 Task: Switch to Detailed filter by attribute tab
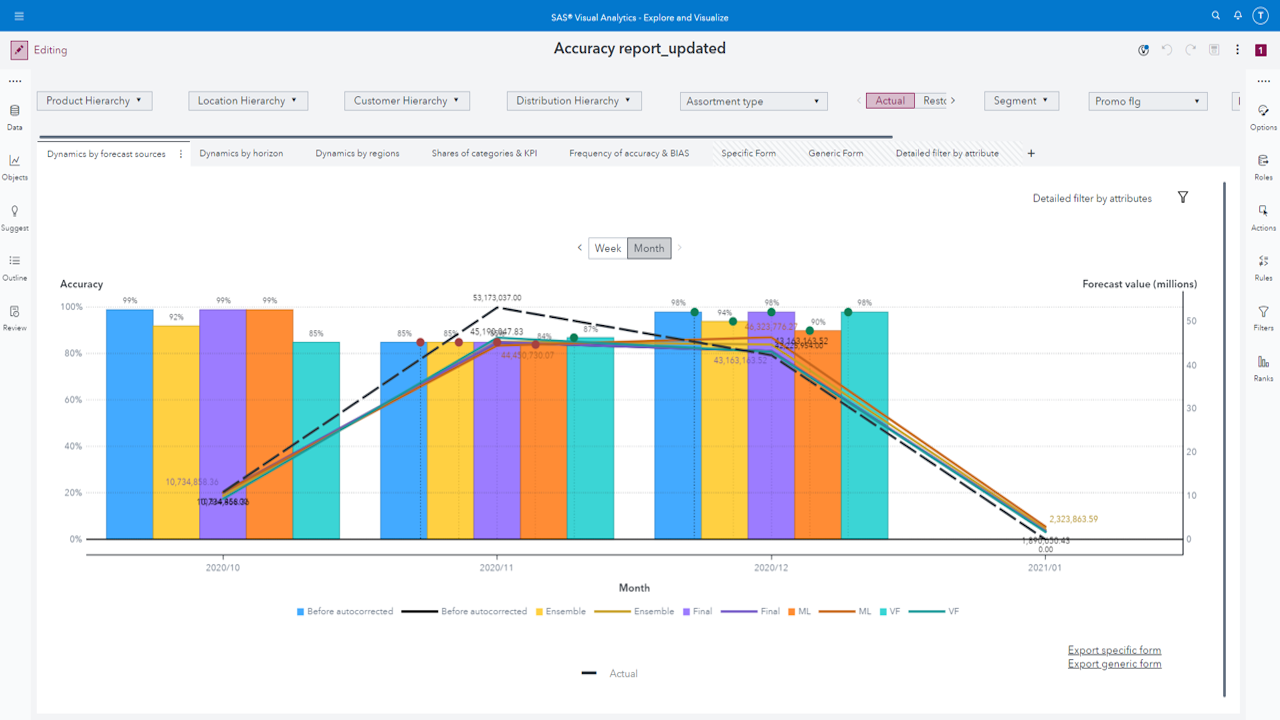pos(947,154)
